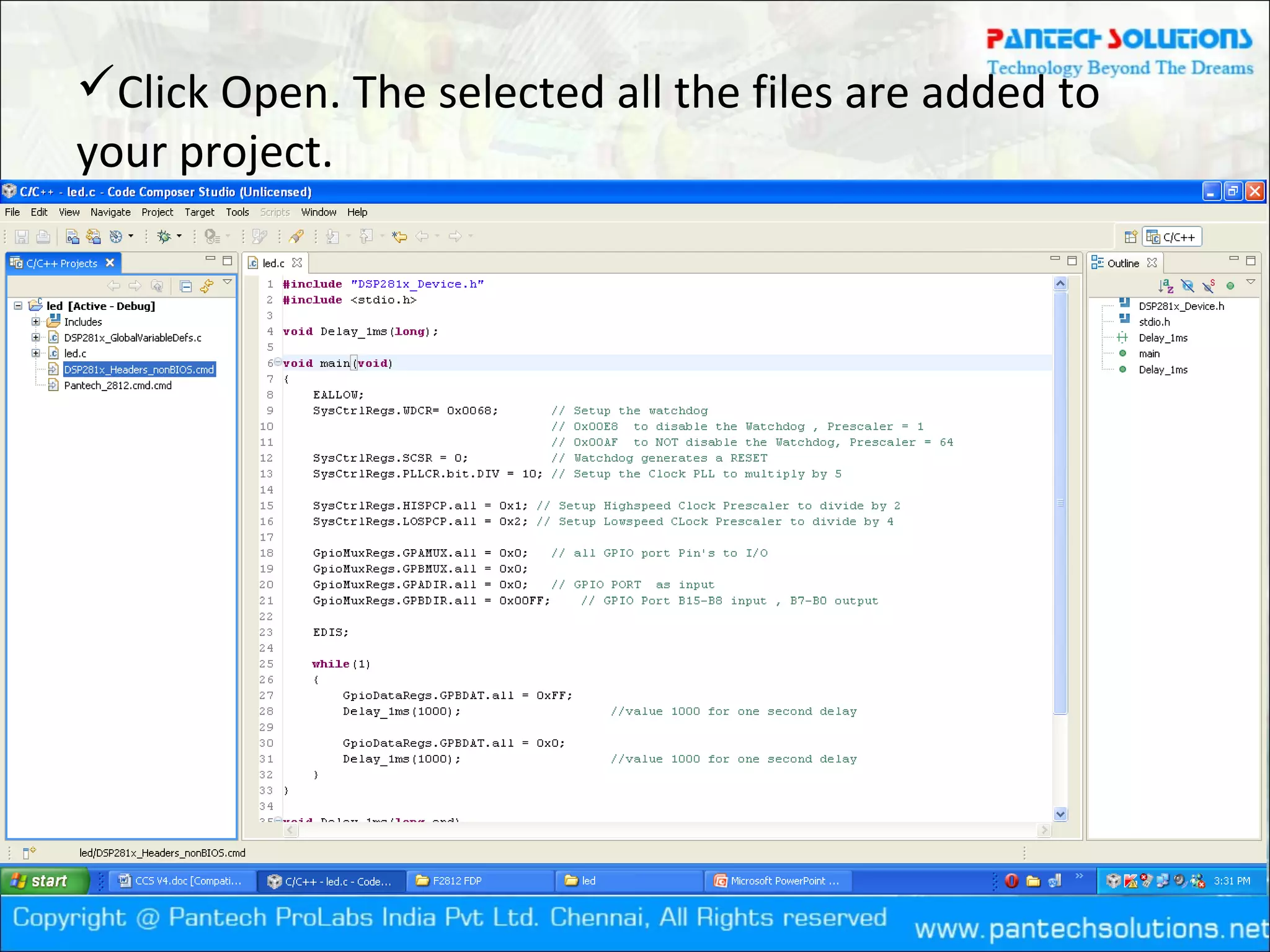
Task: Click the editor vertical scrollbar down arrow
Action: 1060,814
